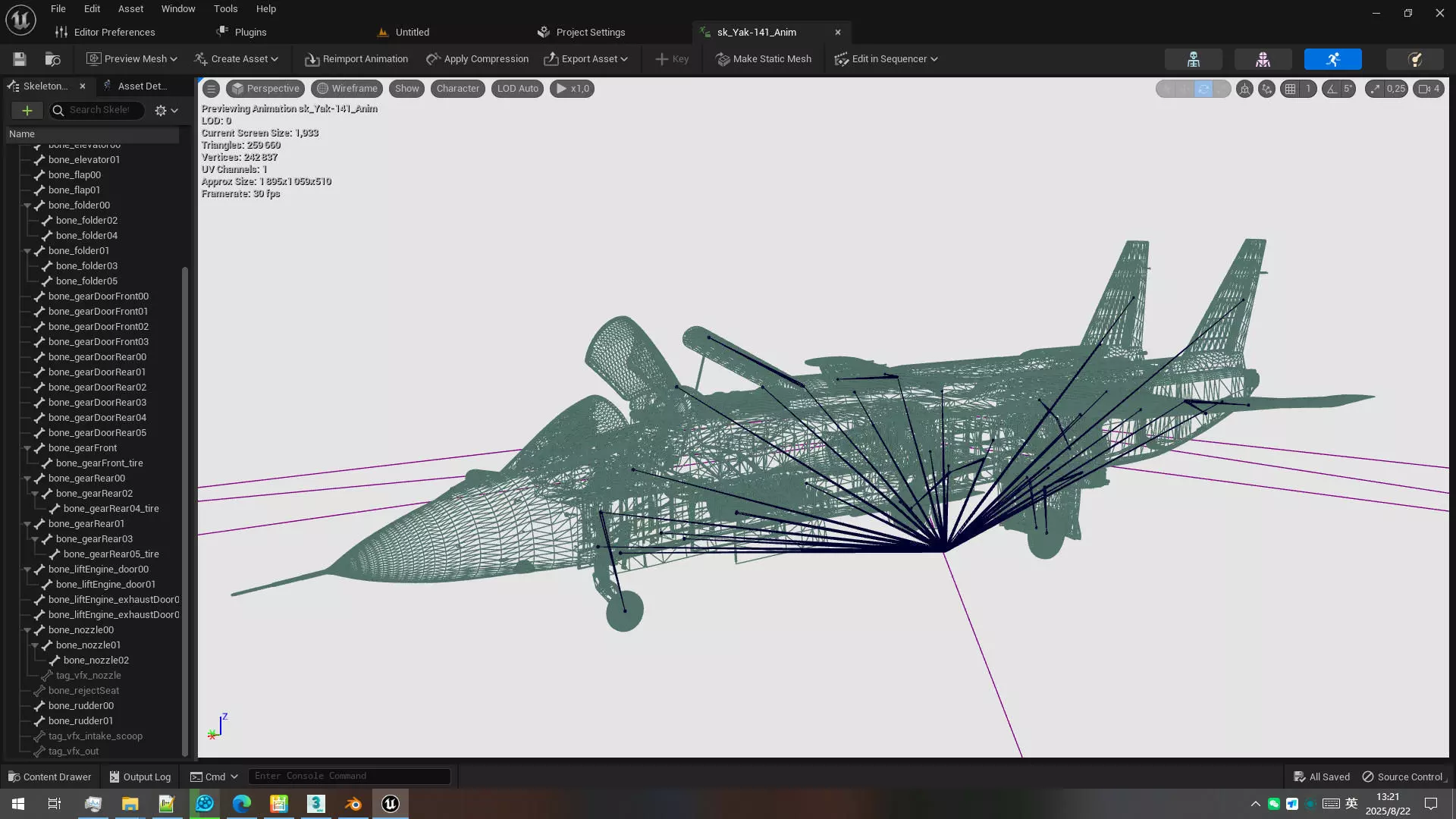The height and width of the screenshot is (819, 1456).
Task: Click the Browse to asset icon in the toolbar
Action: click(52, 59)
